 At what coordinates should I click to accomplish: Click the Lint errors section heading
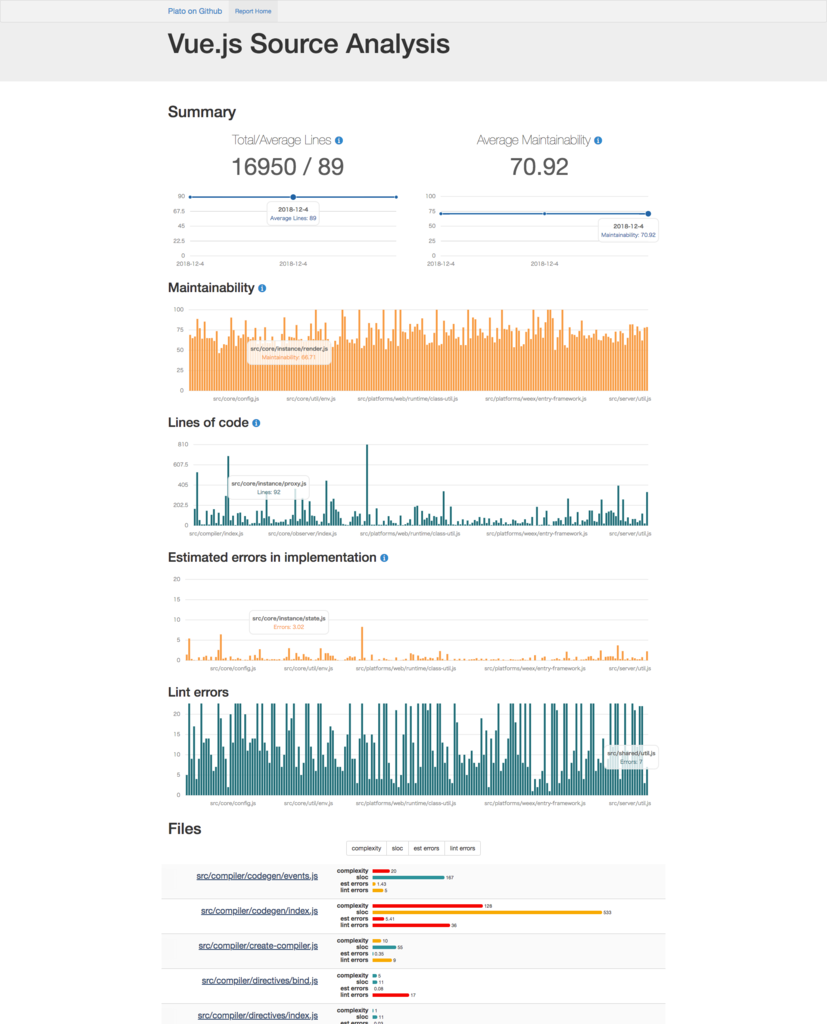[198, 692]
